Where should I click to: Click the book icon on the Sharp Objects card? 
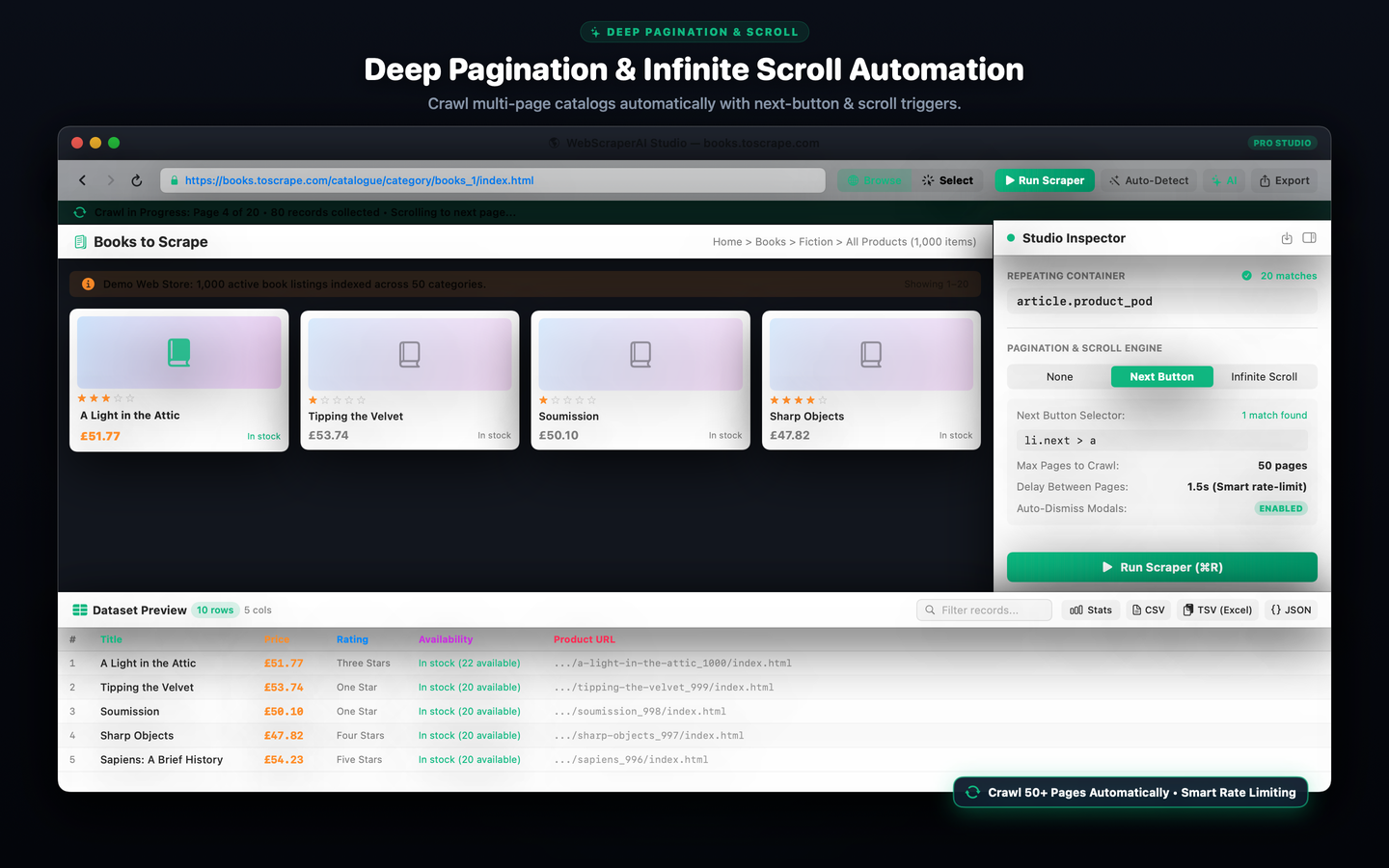click(871, 354)
